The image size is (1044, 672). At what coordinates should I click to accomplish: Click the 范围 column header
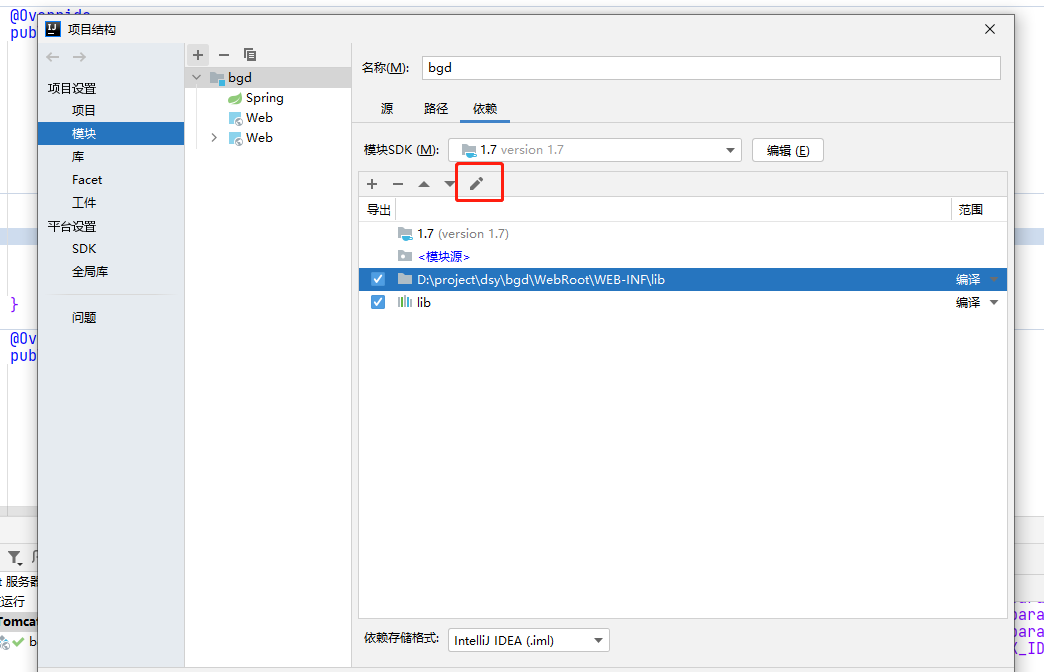[971, 210]
